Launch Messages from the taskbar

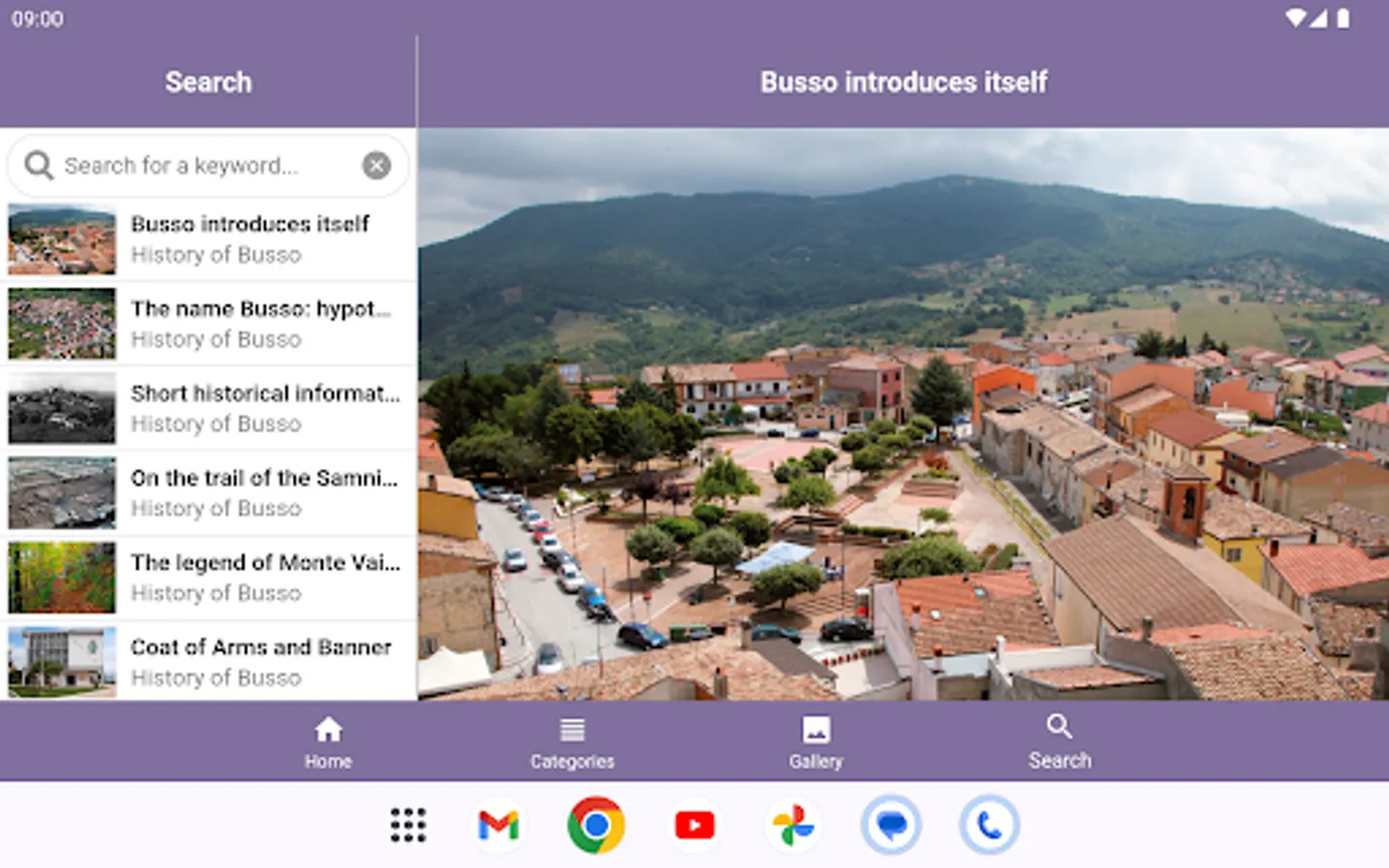[891, 826]
